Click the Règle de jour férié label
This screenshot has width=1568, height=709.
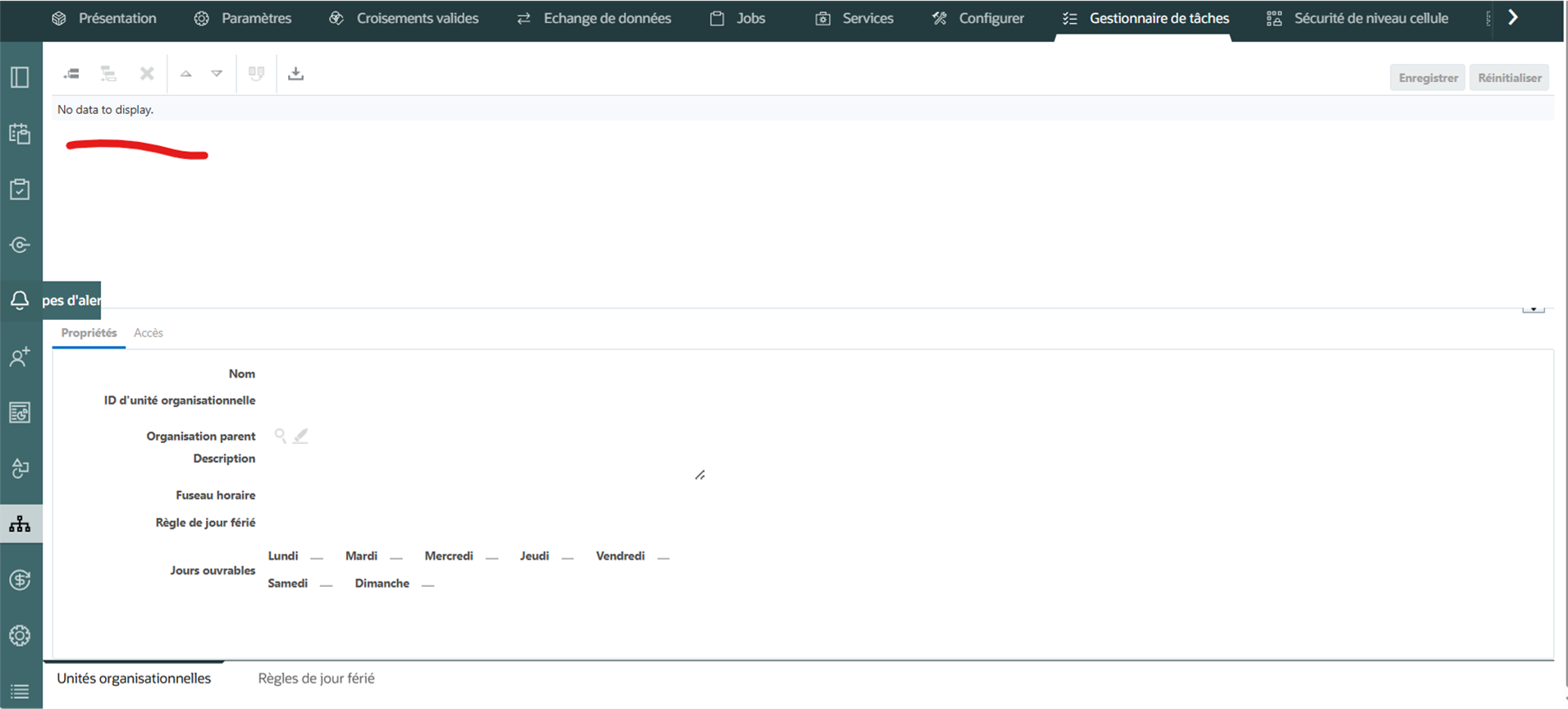[205, 523]
